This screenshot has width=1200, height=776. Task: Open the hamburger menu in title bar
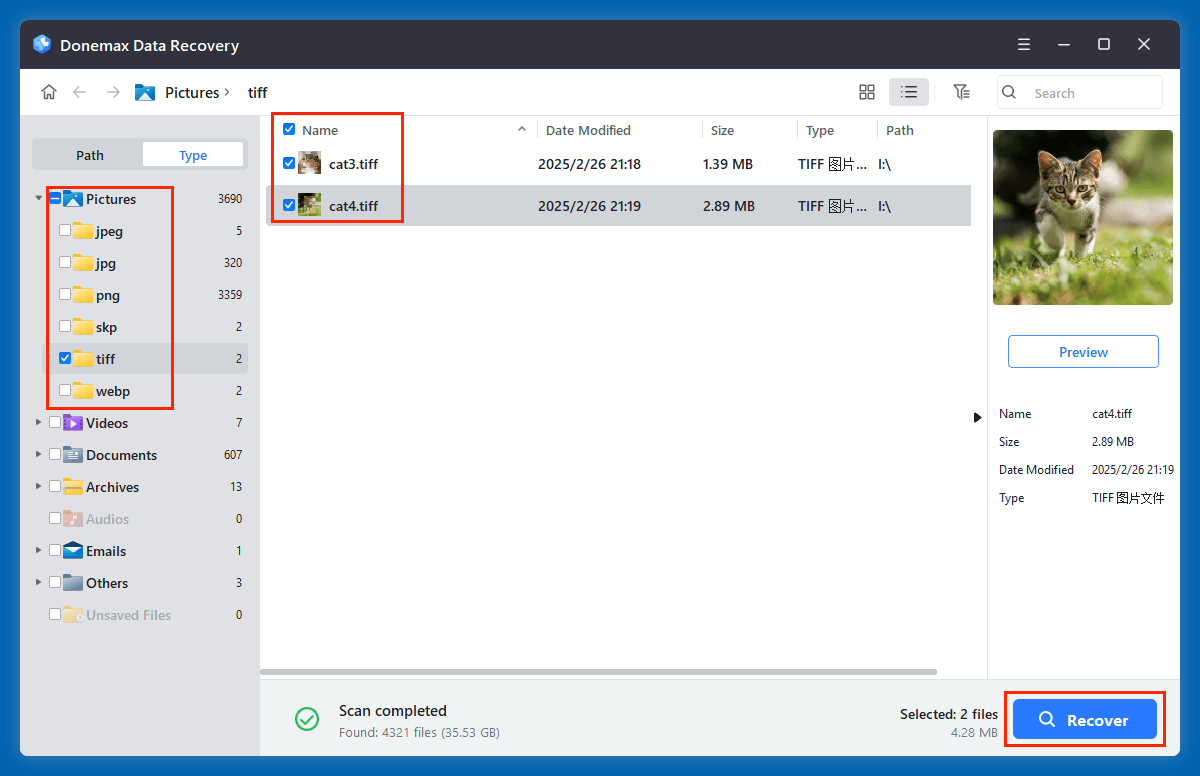click(x=1024, y=45)
